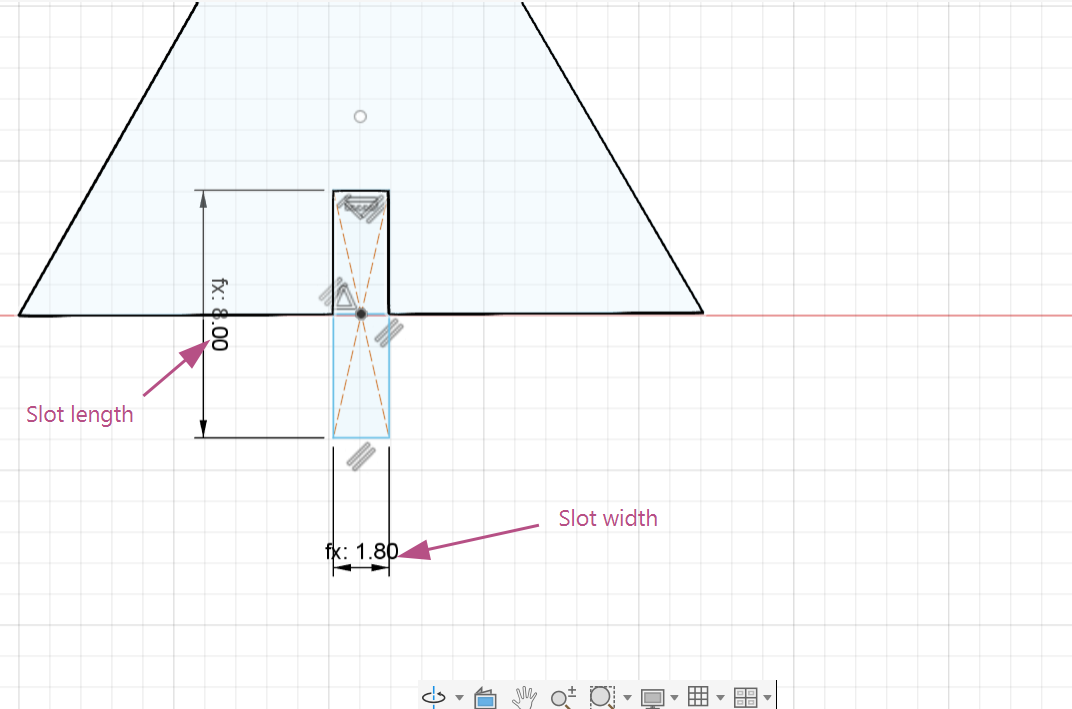
Task: Select the midpoint triangle constraint glyph left of origin
Action: coord(345,297)
